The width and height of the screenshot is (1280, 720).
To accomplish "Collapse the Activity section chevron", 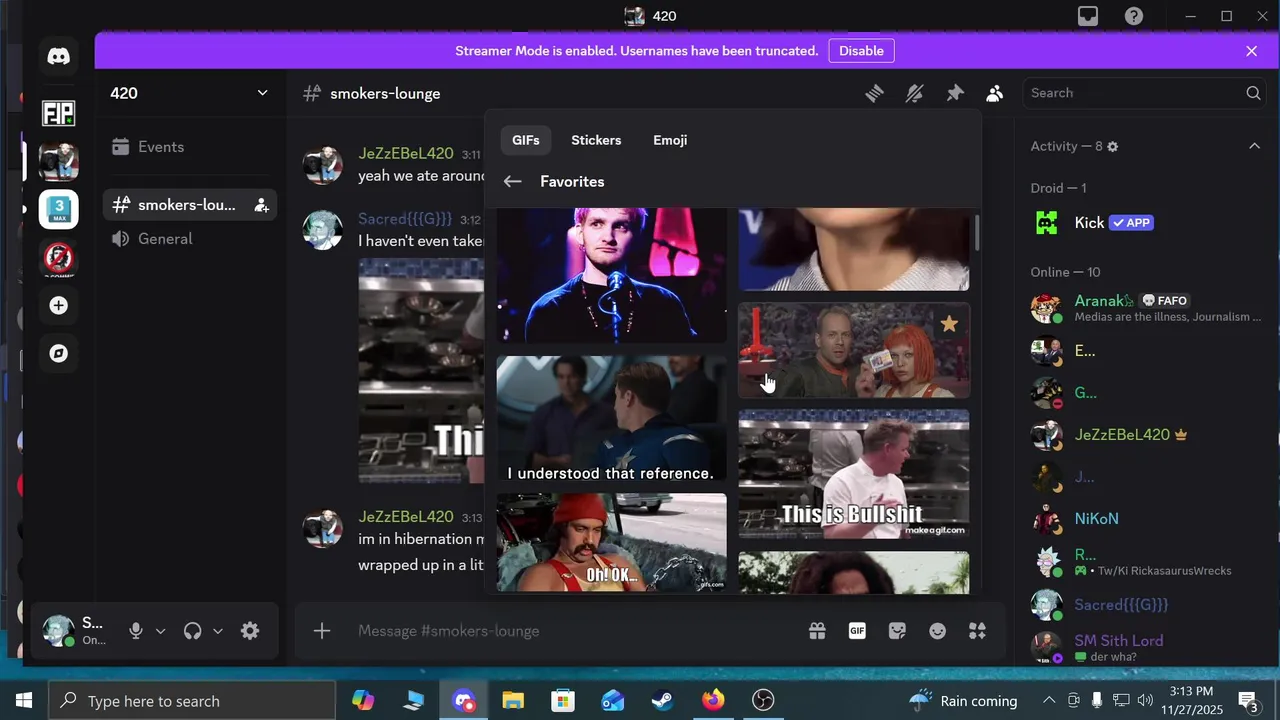I will 1254,146.
